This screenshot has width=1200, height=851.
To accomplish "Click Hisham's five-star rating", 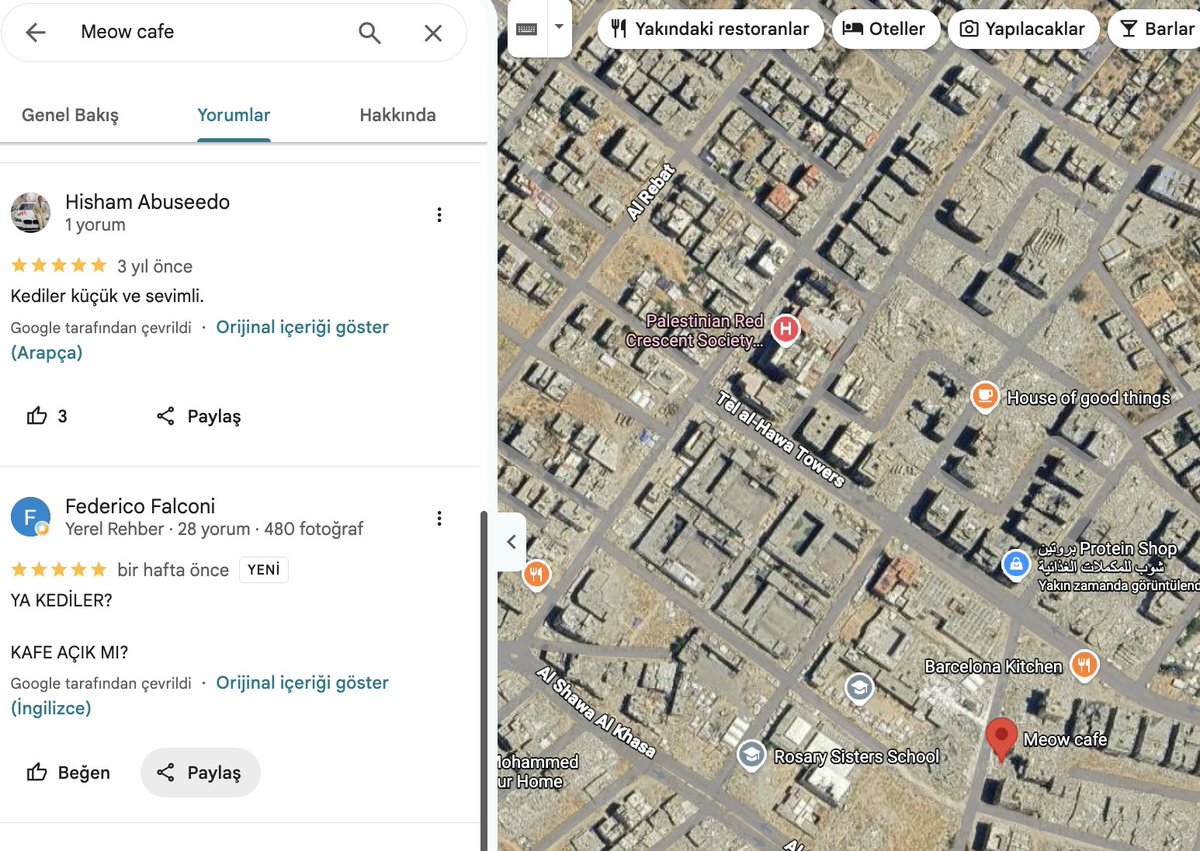I will pyautogui.click(x=58, y=266).
